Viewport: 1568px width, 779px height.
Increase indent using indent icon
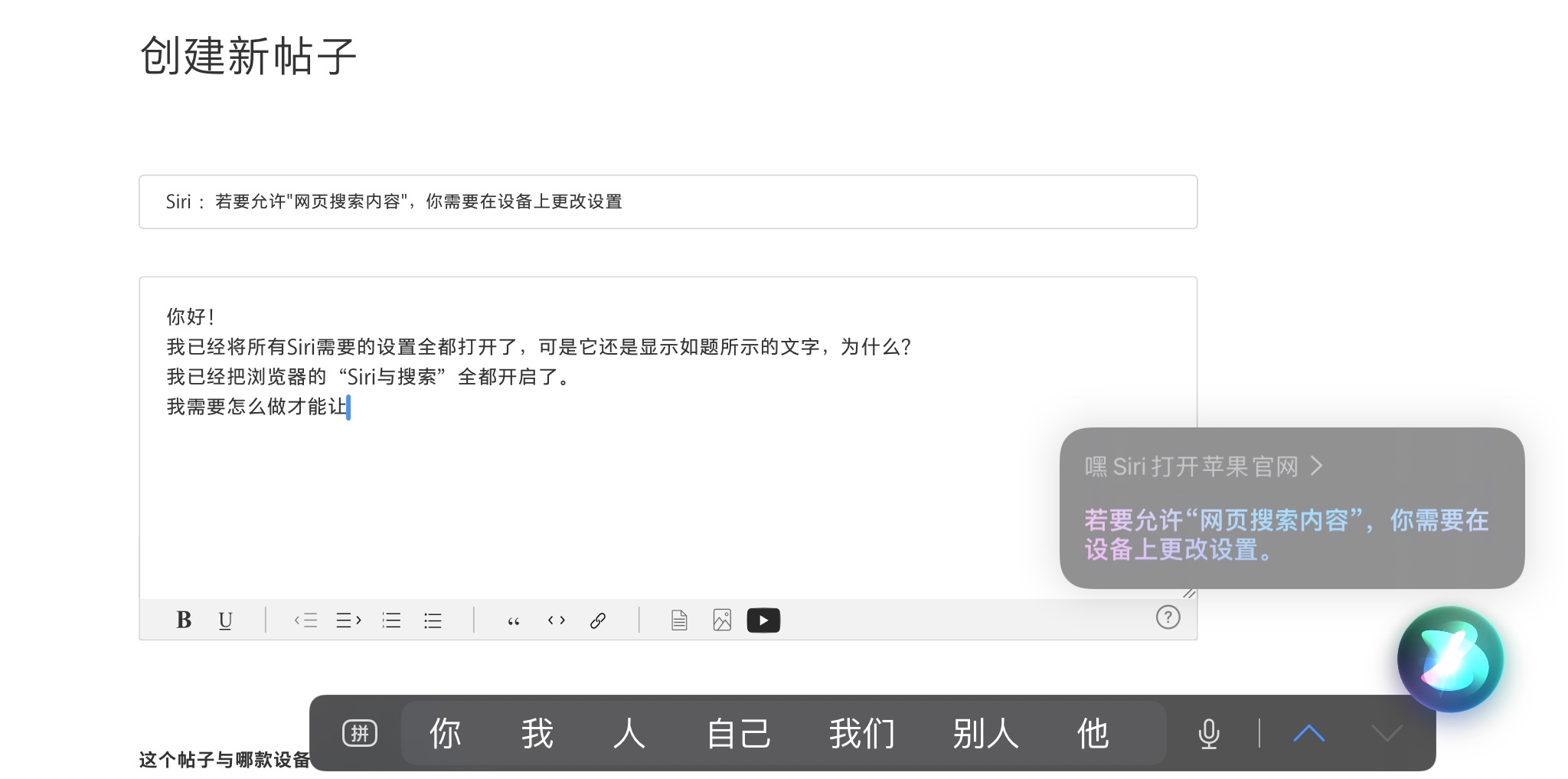pos(348,620)
